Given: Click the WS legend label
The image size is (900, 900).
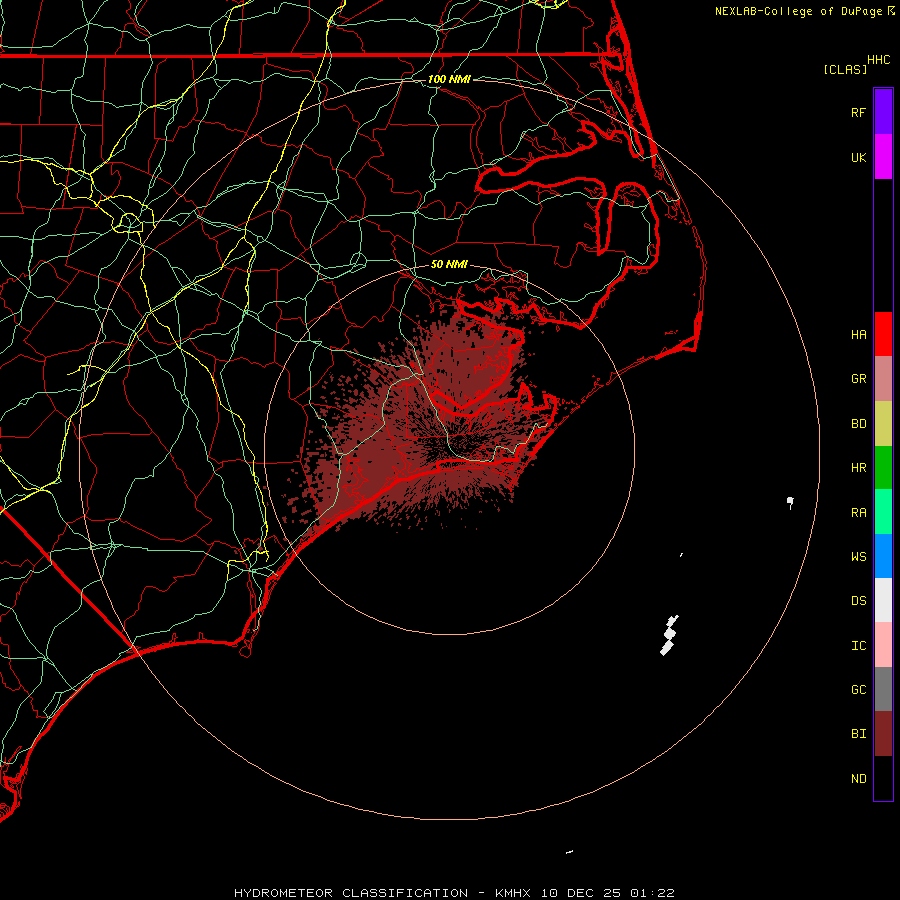Looking at the screenshot, I should (x=858, y=556).
